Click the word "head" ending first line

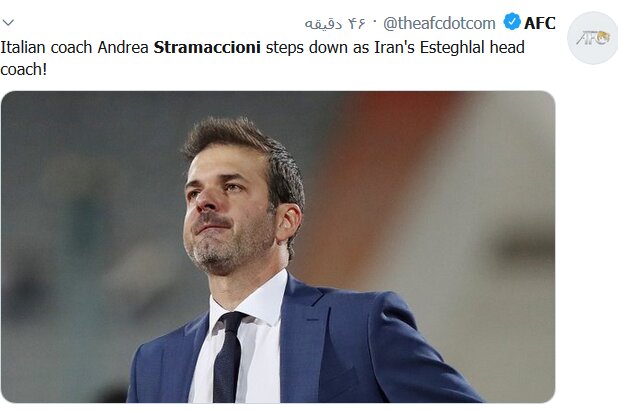pyautogui.click(x=507, y=47)
